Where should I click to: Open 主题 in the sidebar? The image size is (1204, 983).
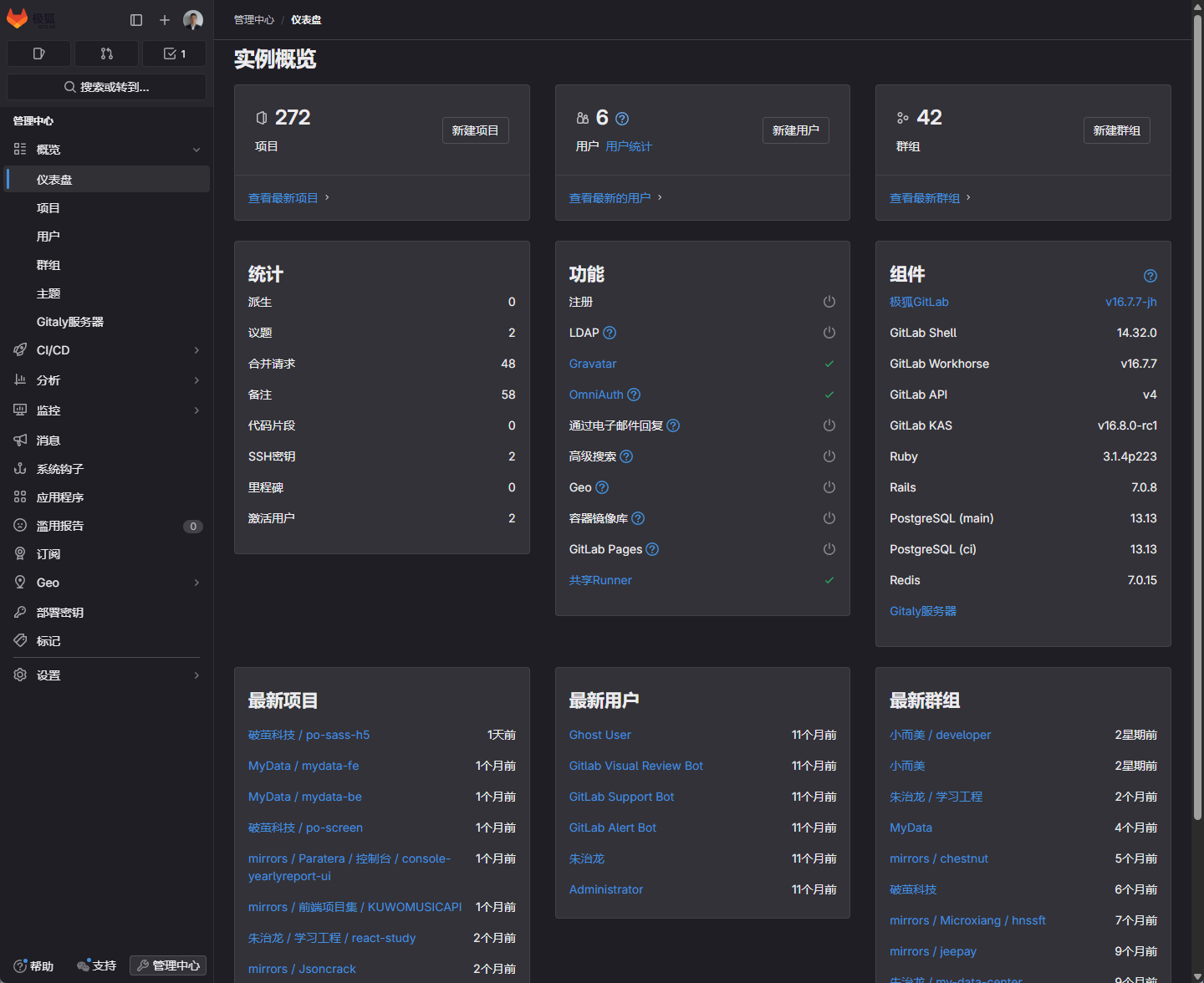pyautogui.click(x=107, y=293)
